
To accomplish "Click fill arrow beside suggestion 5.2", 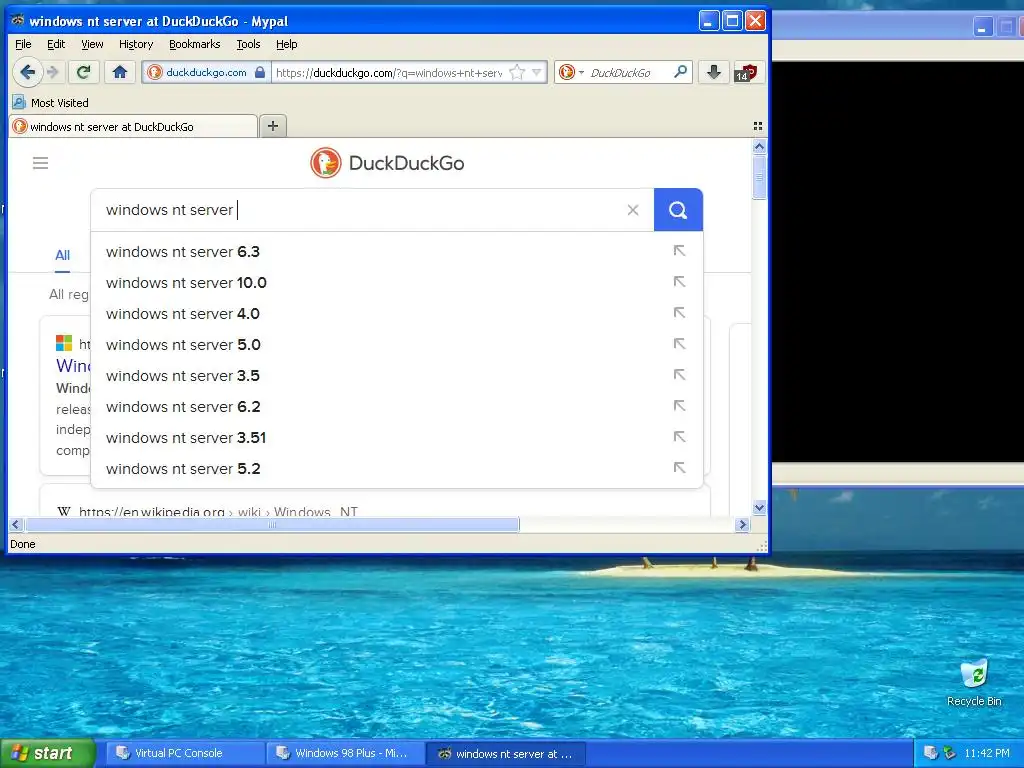I will pyautogui.click(x=679, y=468).
